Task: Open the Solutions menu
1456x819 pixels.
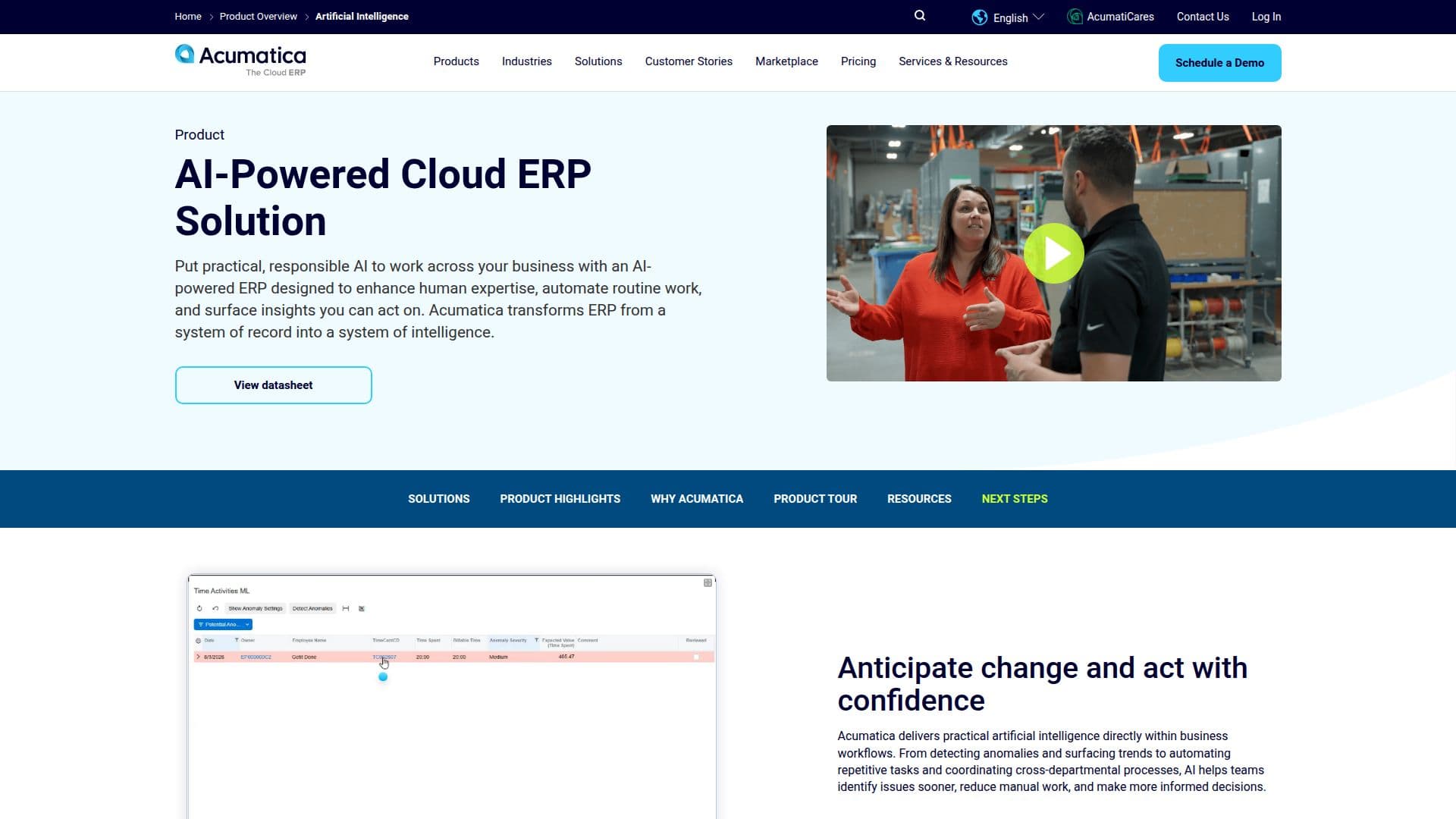Action: 598,61
